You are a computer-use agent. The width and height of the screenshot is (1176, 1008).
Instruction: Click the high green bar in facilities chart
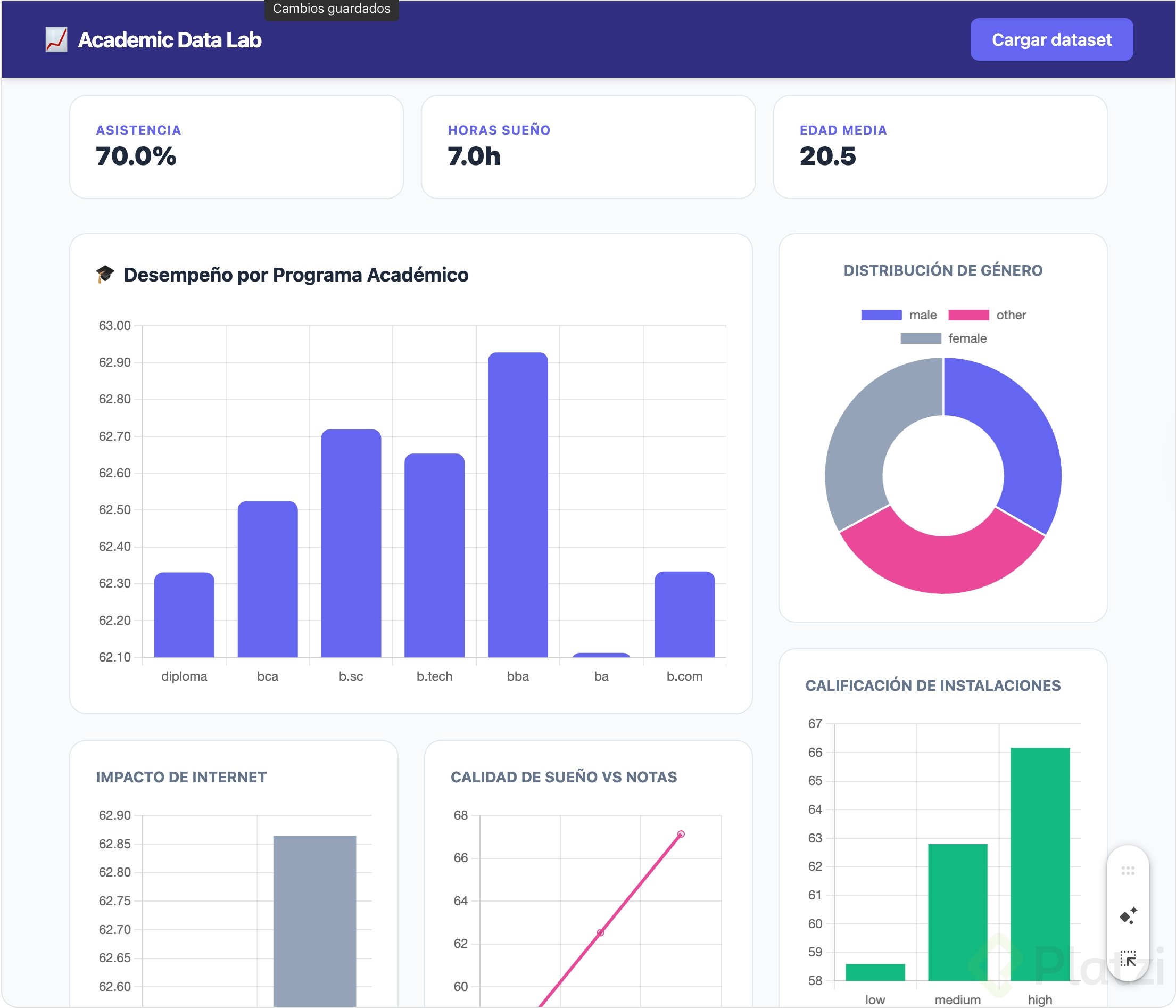click(1040, 863)
